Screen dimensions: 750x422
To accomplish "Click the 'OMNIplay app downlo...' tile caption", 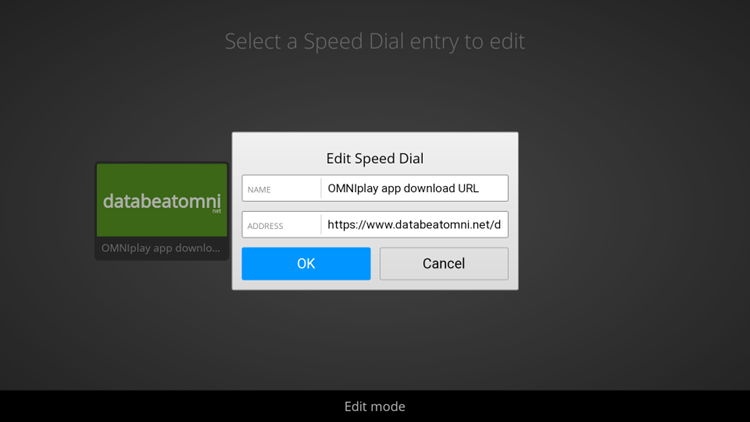I will point(161,248).
